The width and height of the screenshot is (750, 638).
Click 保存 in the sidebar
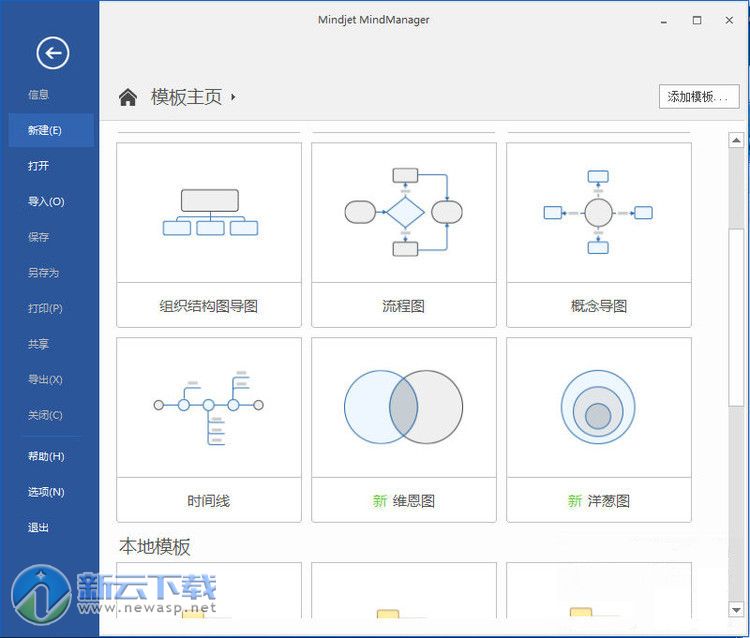tap(38, 237)
